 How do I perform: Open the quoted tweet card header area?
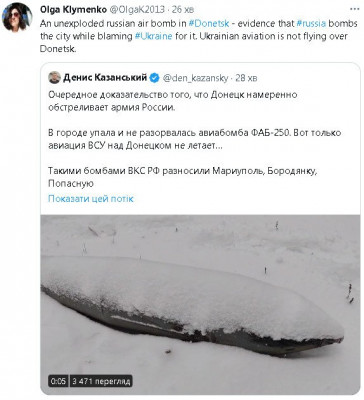coord(153,78)
